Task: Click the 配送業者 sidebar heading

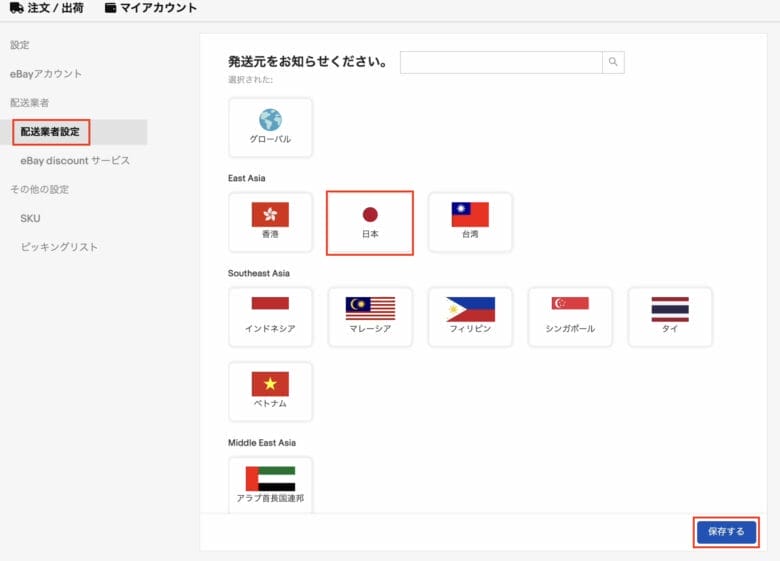Action: pyautogui.click(x=29, y=103)
